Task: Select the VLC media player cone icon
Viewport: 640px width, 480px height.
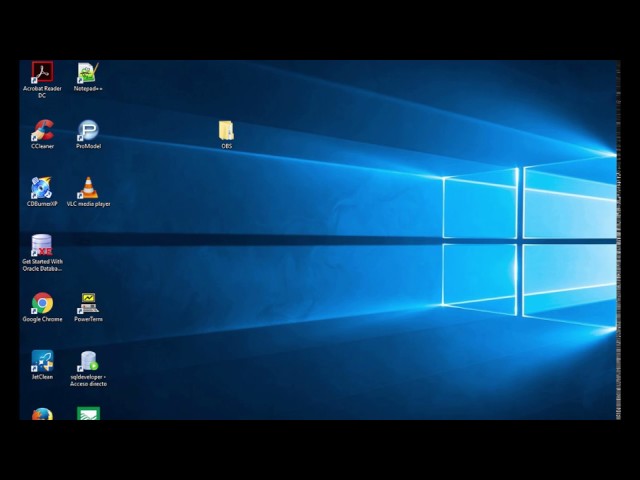Action: (88, 188)
